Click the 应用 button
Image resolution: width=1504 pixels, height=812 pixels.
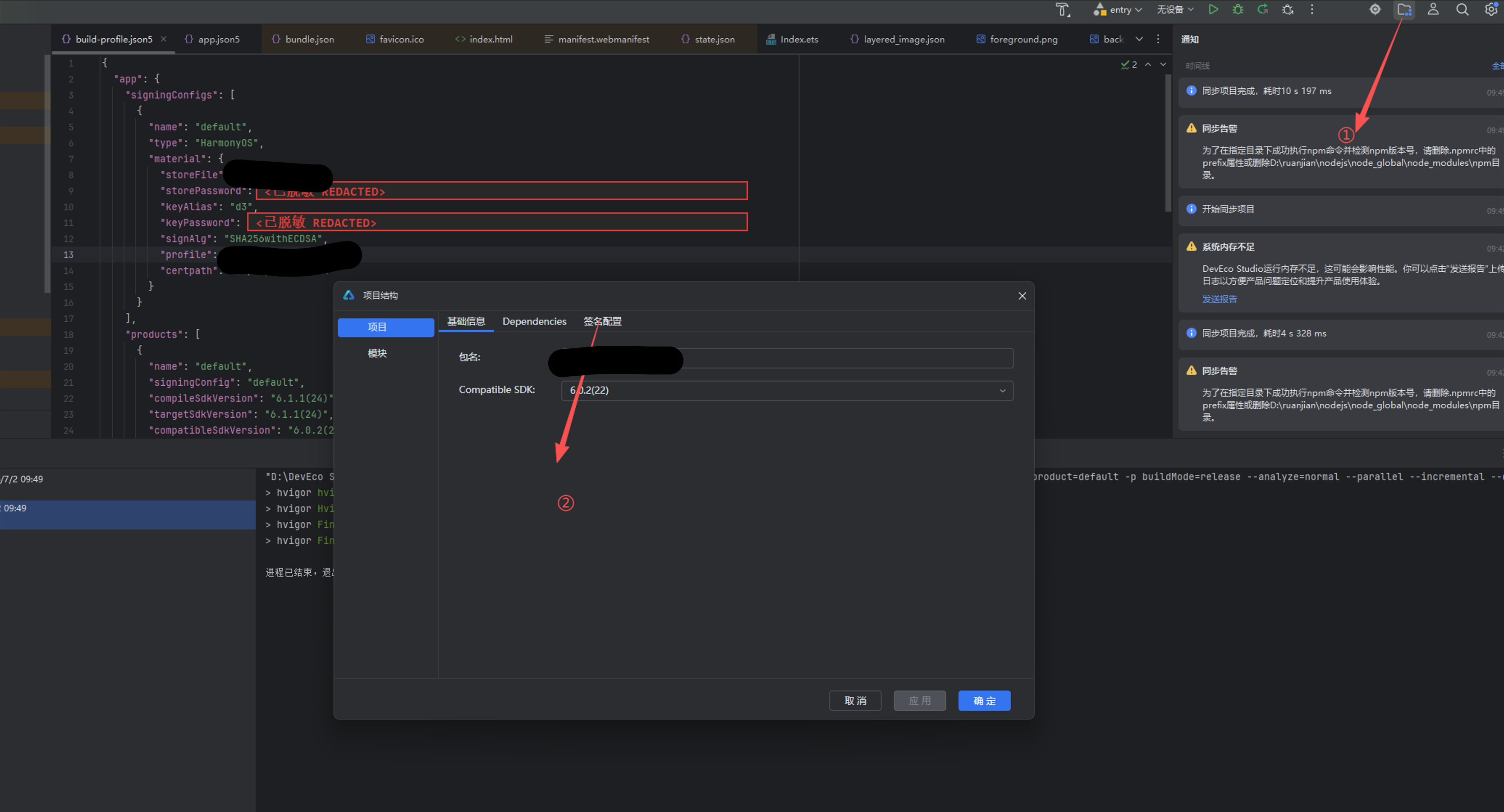tap(920, 701)
